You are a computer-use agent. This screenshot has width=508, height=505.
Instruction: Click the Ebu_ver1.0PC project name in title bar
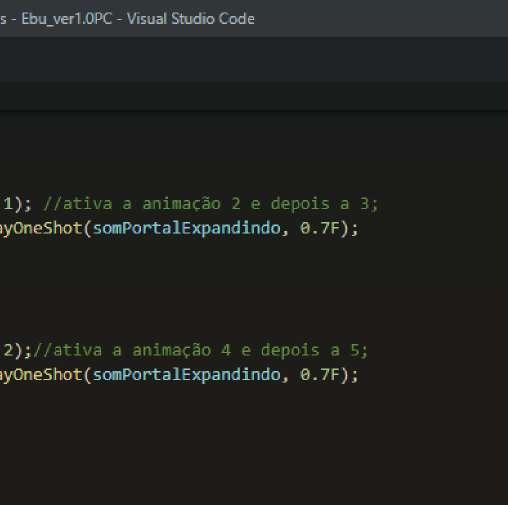pyautogui.click(x=67, y=19)
